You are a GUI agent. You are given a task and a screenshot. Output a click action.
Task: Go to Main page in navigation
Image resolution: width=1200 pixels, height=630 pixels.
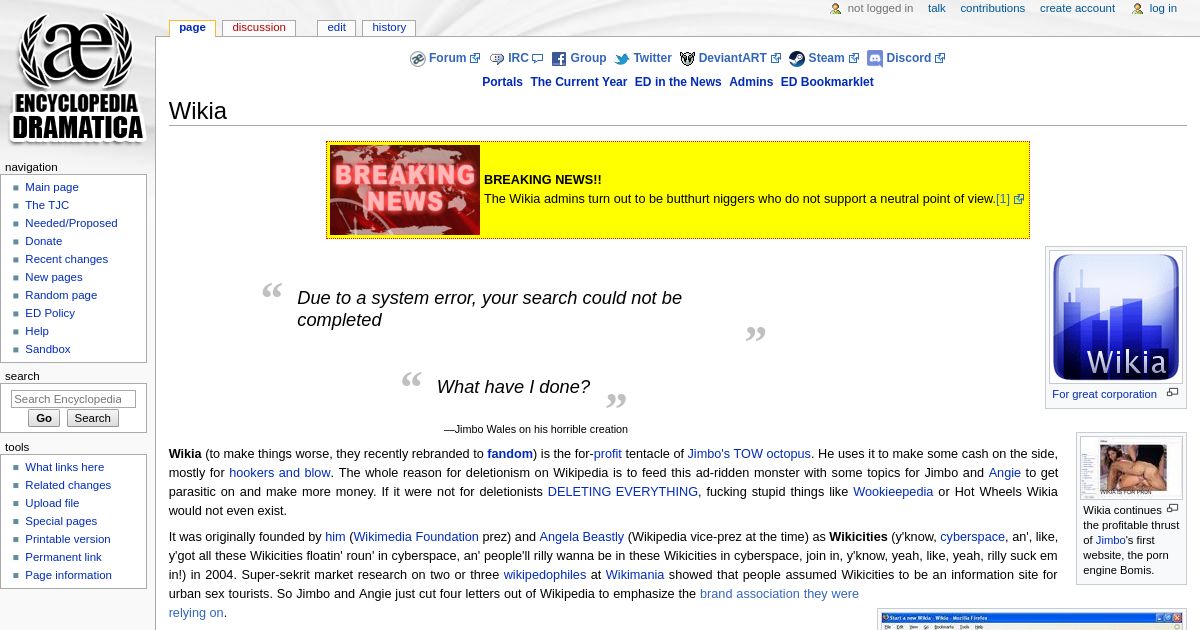(52, 187)
